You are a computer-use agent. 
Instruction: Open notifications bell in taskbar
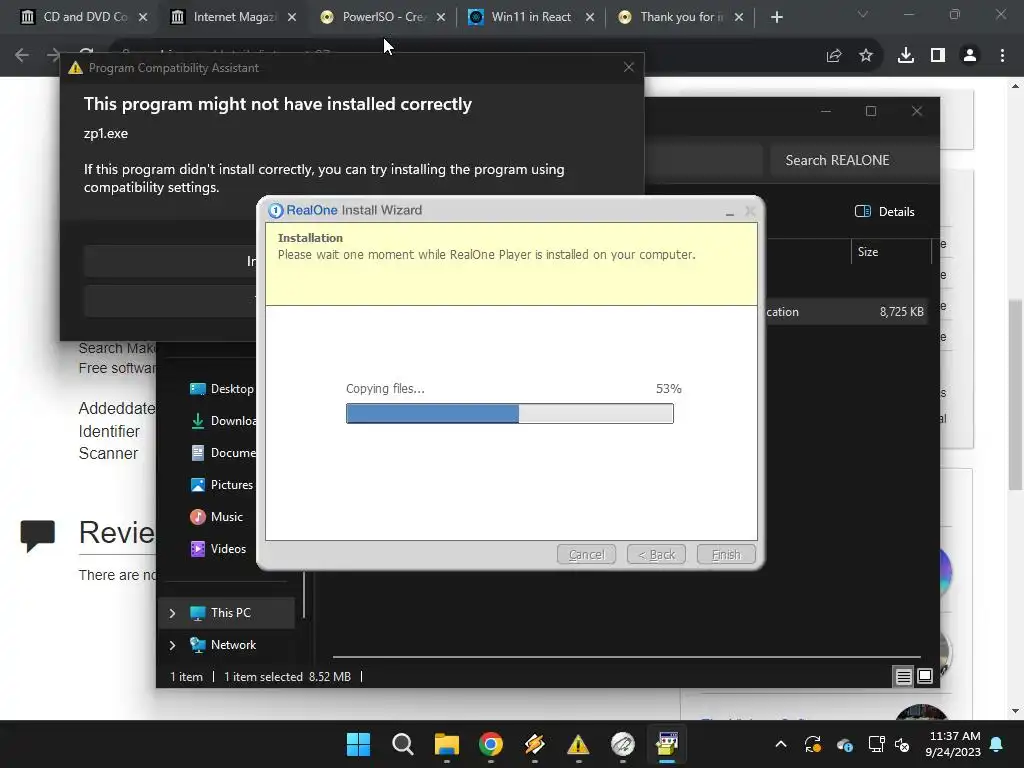pyautogui.click(x=997, y=744)
